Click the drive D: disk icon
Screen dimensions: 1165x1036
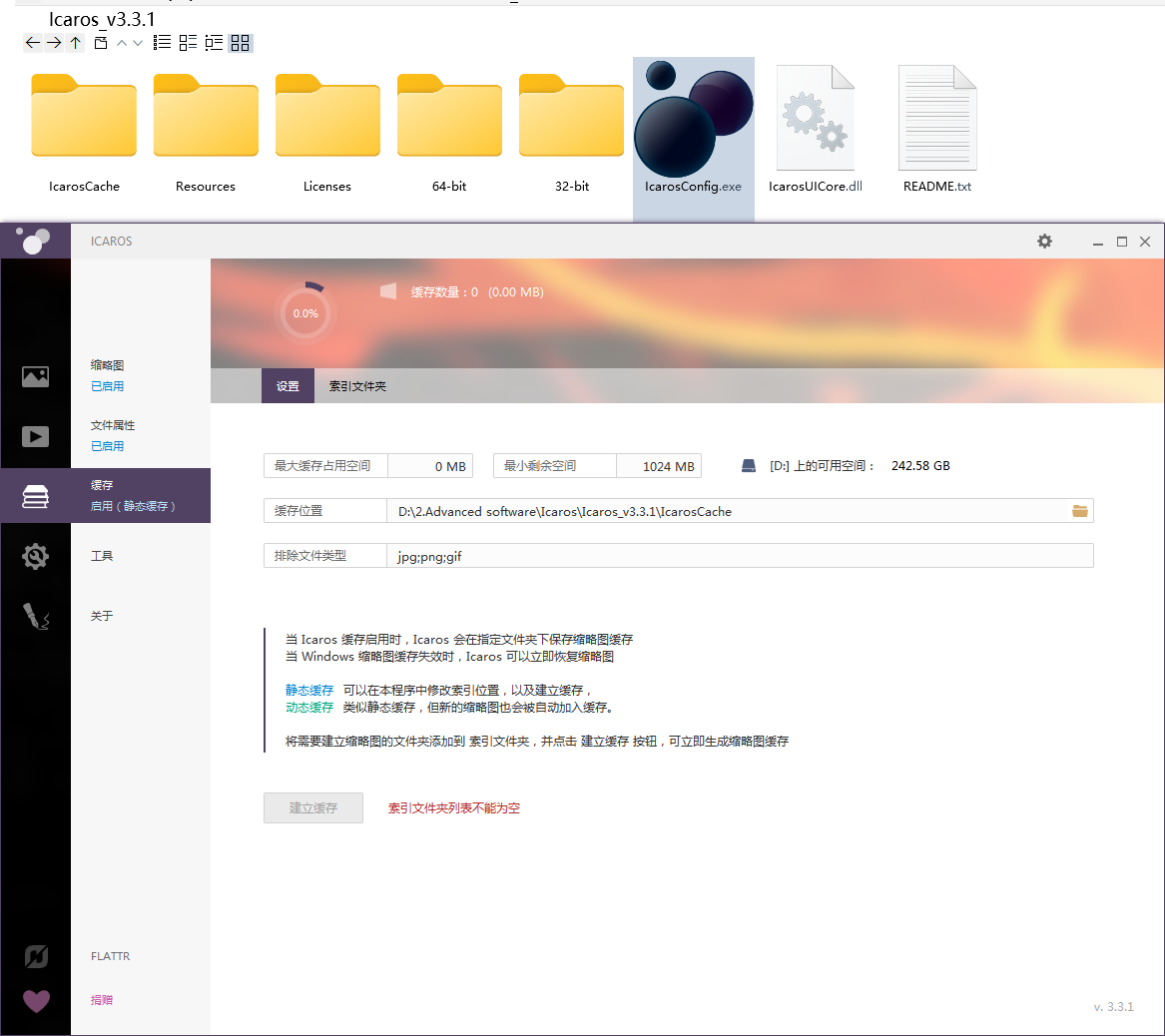coord(748,466)
